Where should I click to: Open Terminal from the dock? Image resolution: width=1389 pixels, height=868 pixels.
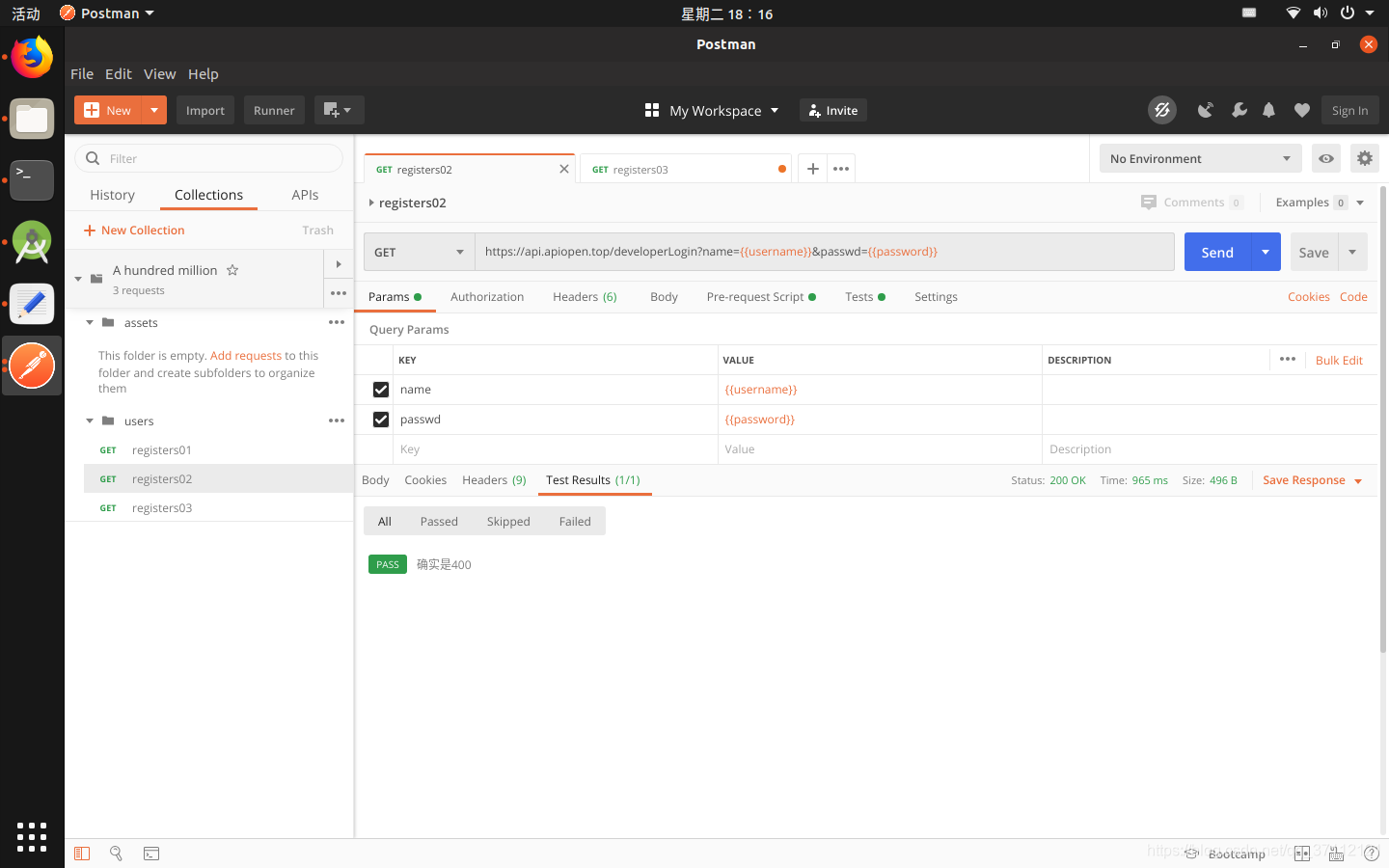pos(32,180)
